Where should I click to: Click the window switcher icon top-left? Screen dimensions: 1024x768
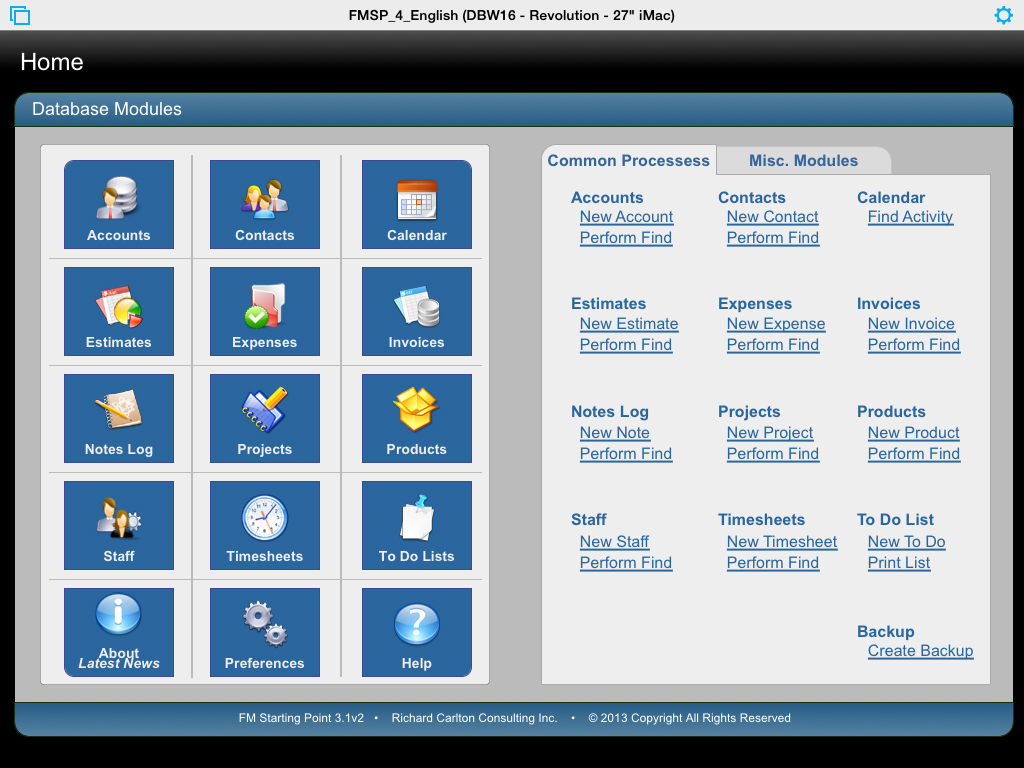pos(20,15)
